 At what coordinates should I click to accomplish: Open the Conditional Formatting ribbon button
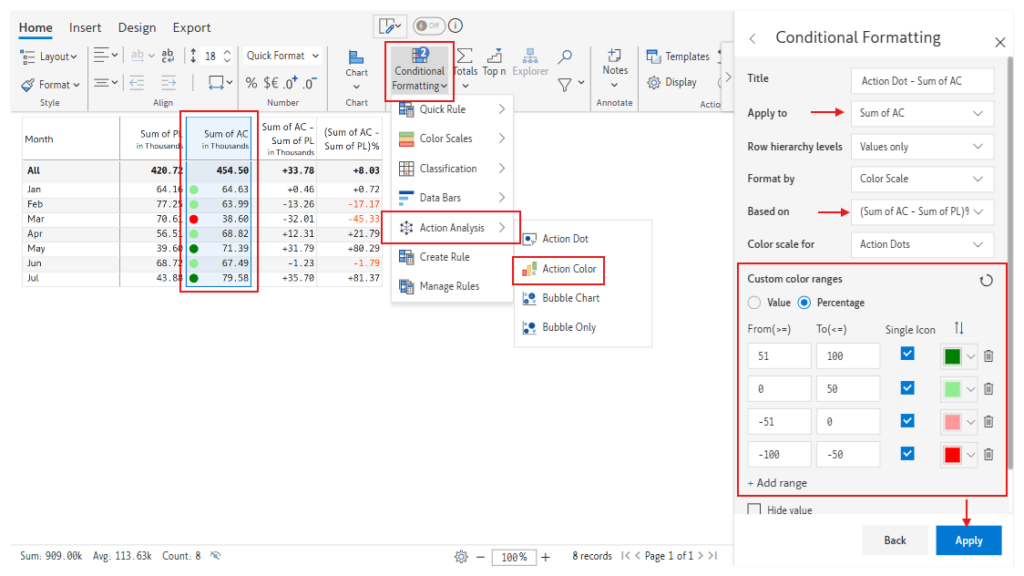[419, 71]
